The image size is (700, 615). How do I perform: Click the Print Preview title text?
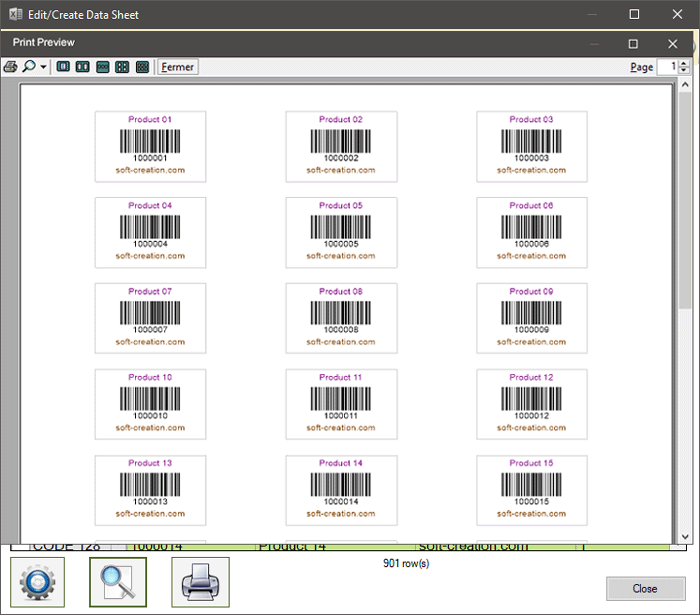pyautogui.click(x=44, y=42)
